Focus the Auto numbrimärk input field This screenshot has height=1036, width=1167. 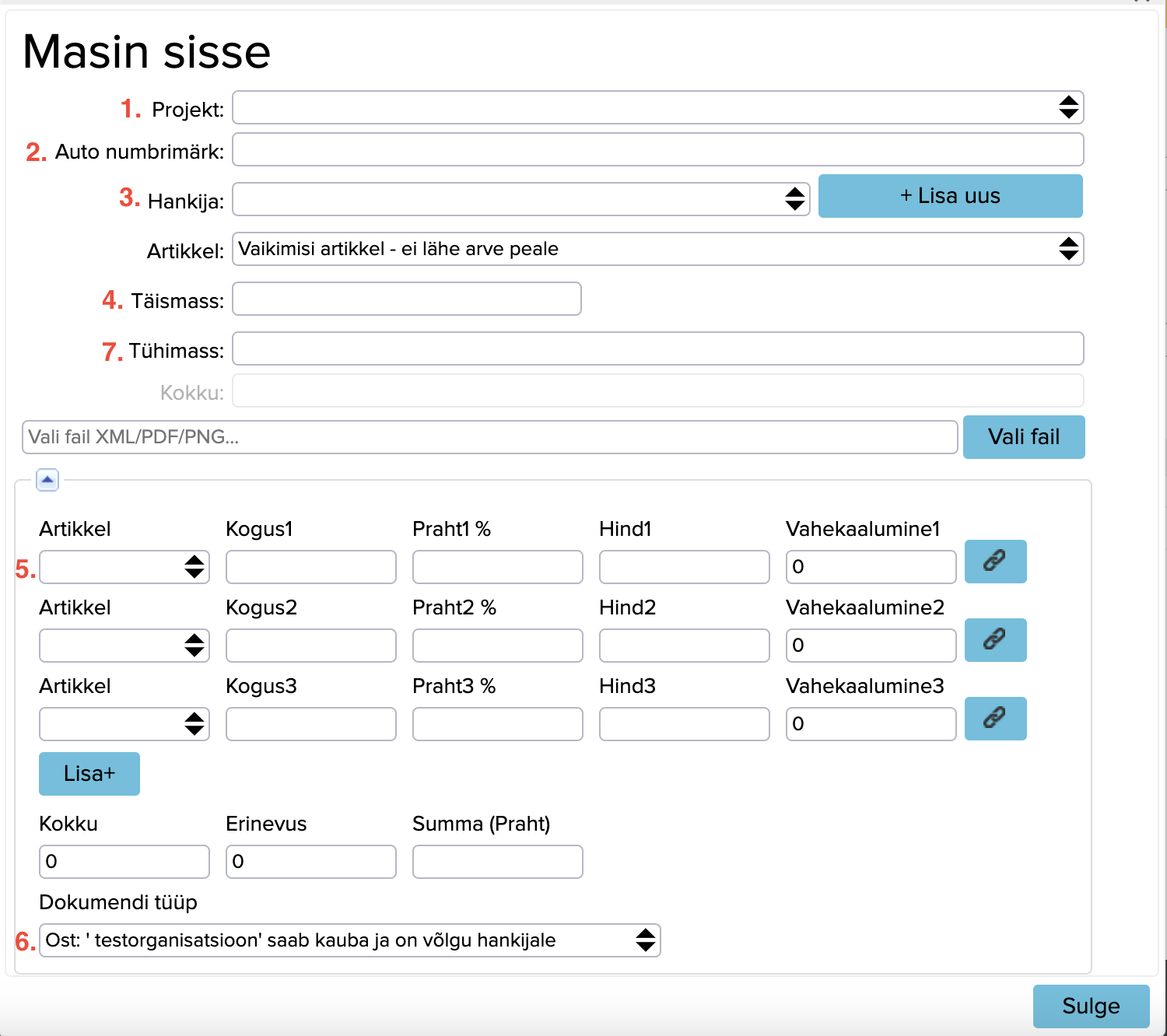coord(657,149)
